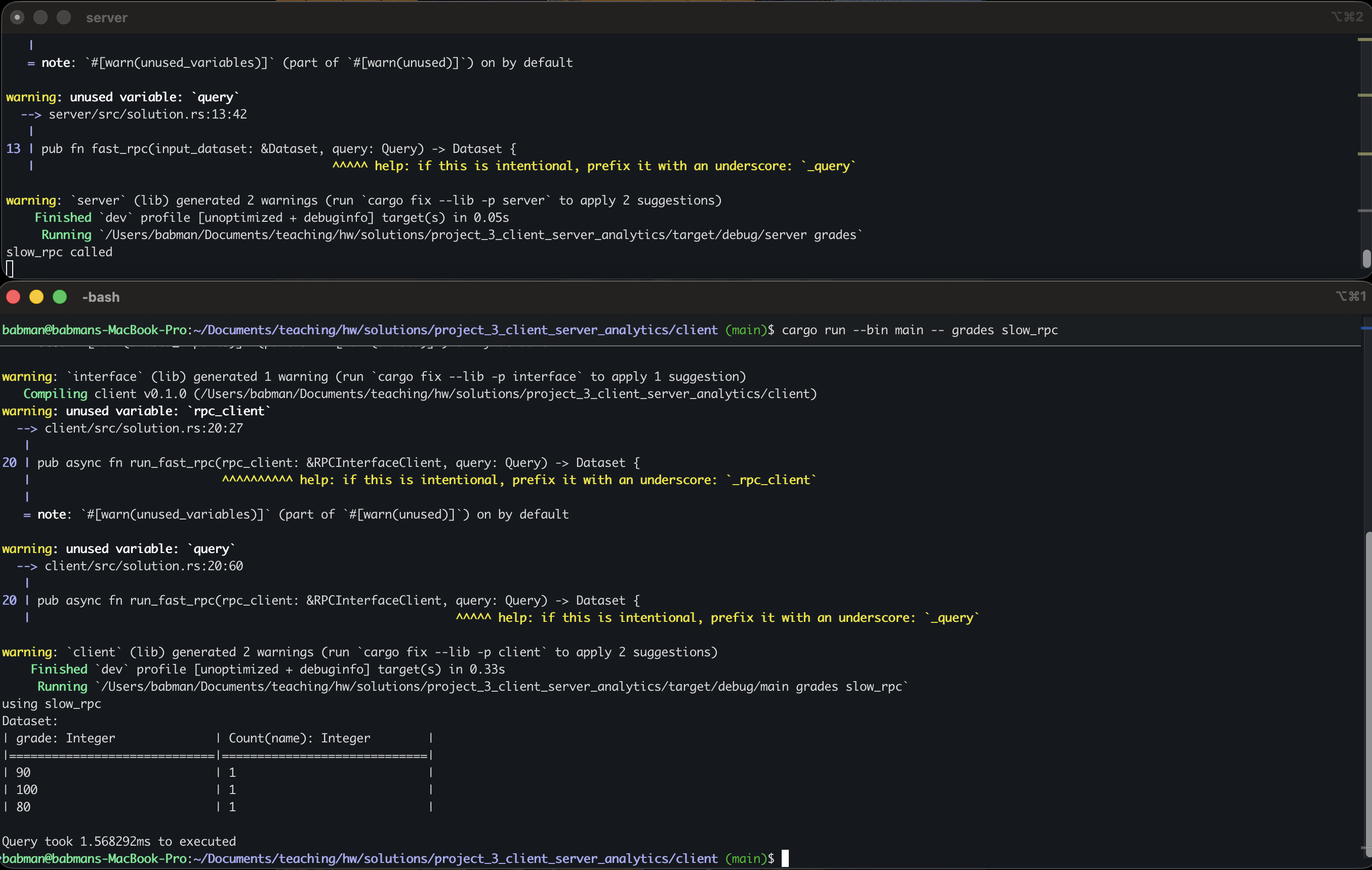Click the ⌥⌘2 shortcut badge in server window
The image size is (1372, 870).
(x=1348, y=16)
